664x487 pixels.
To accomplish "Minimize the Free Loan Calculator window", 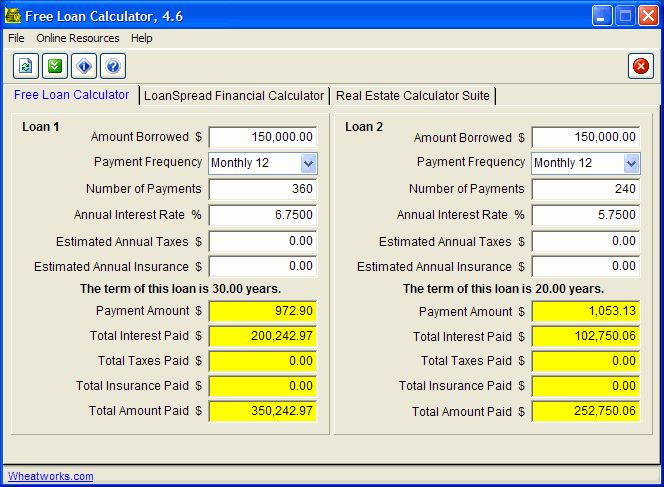I will pos(601,16).
